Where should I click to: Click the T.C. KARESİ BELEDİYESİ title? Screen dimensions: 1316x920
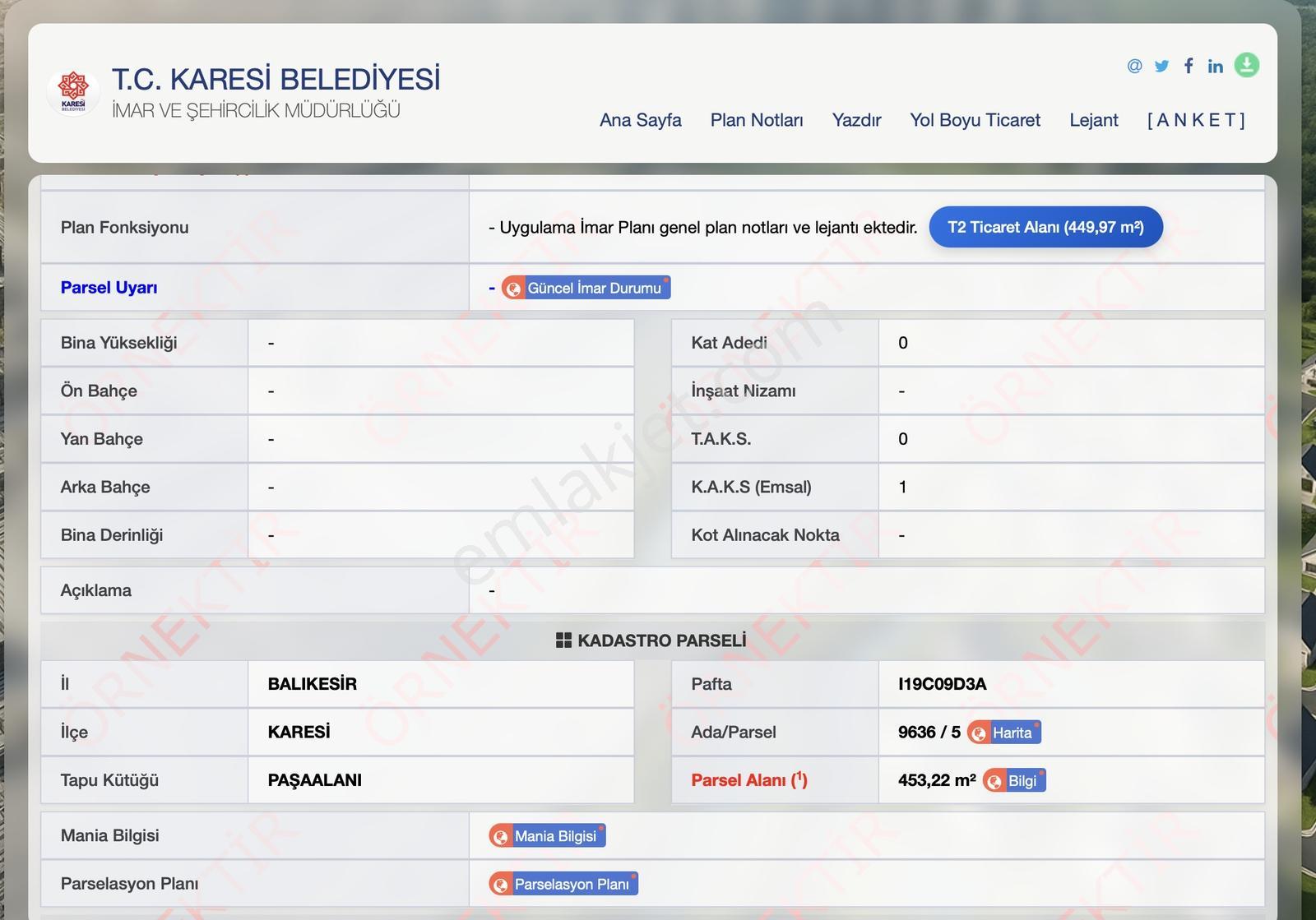(x=276, y=80)
